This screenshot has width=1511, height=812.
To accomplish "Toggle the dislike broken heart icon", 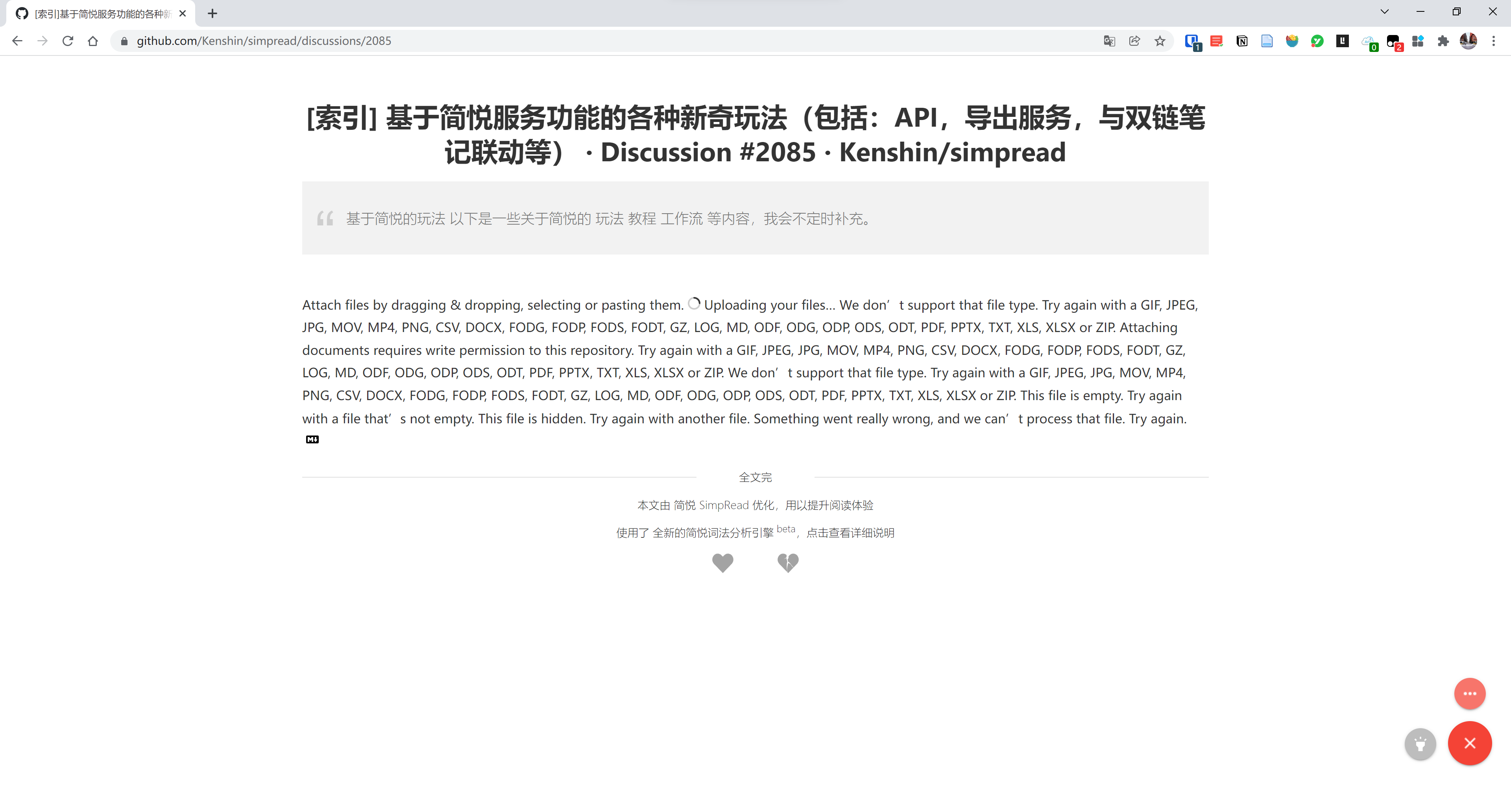I will coord(788,563).
